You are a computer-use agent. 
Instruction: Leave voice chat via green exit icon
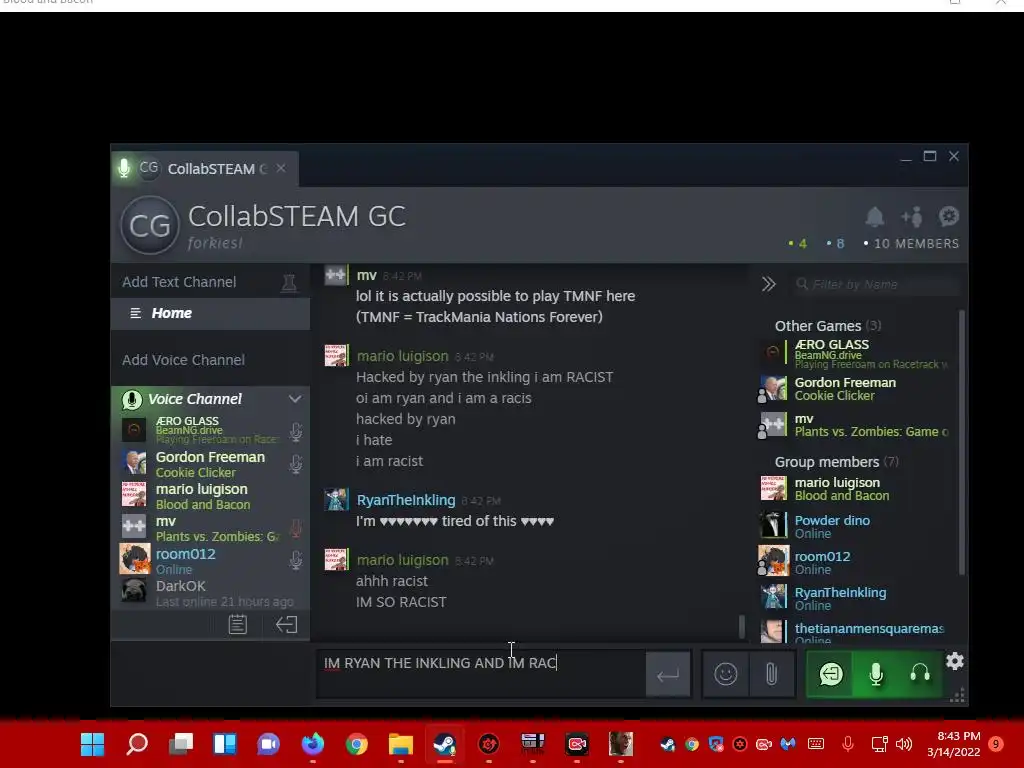(x=831, y=674)
